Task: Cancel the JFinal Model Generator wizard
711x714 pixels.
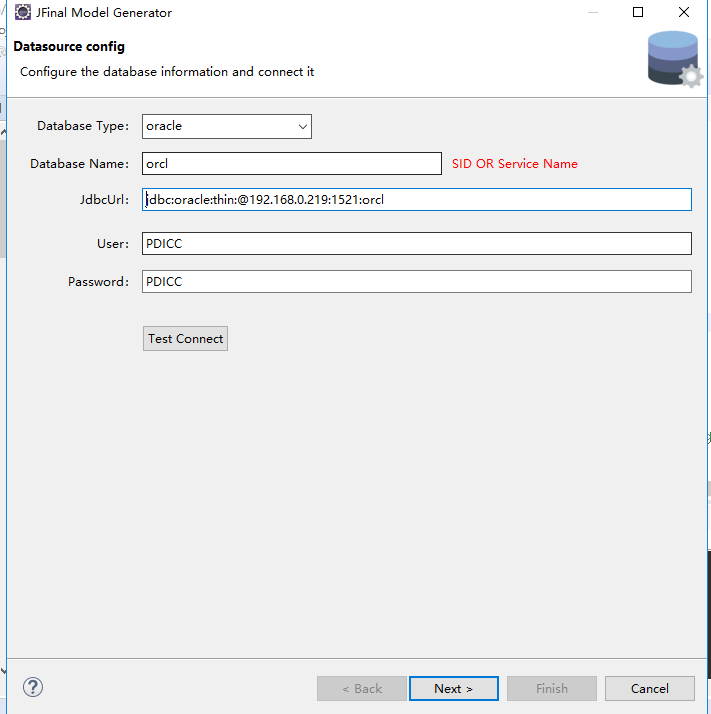Action: click(x=650, y=688)
